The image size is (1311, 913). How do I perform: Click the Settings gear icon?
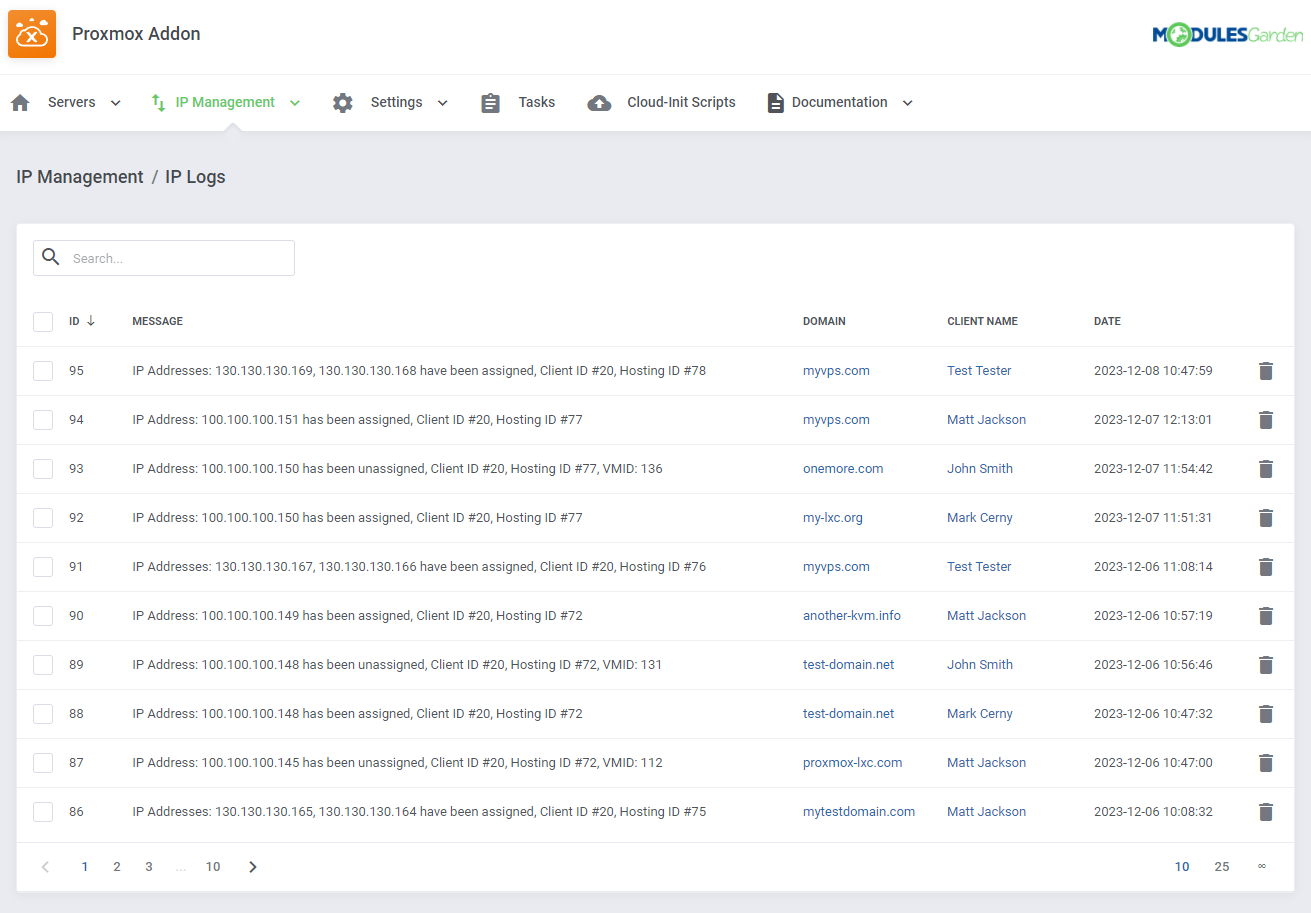pos(343,103)
